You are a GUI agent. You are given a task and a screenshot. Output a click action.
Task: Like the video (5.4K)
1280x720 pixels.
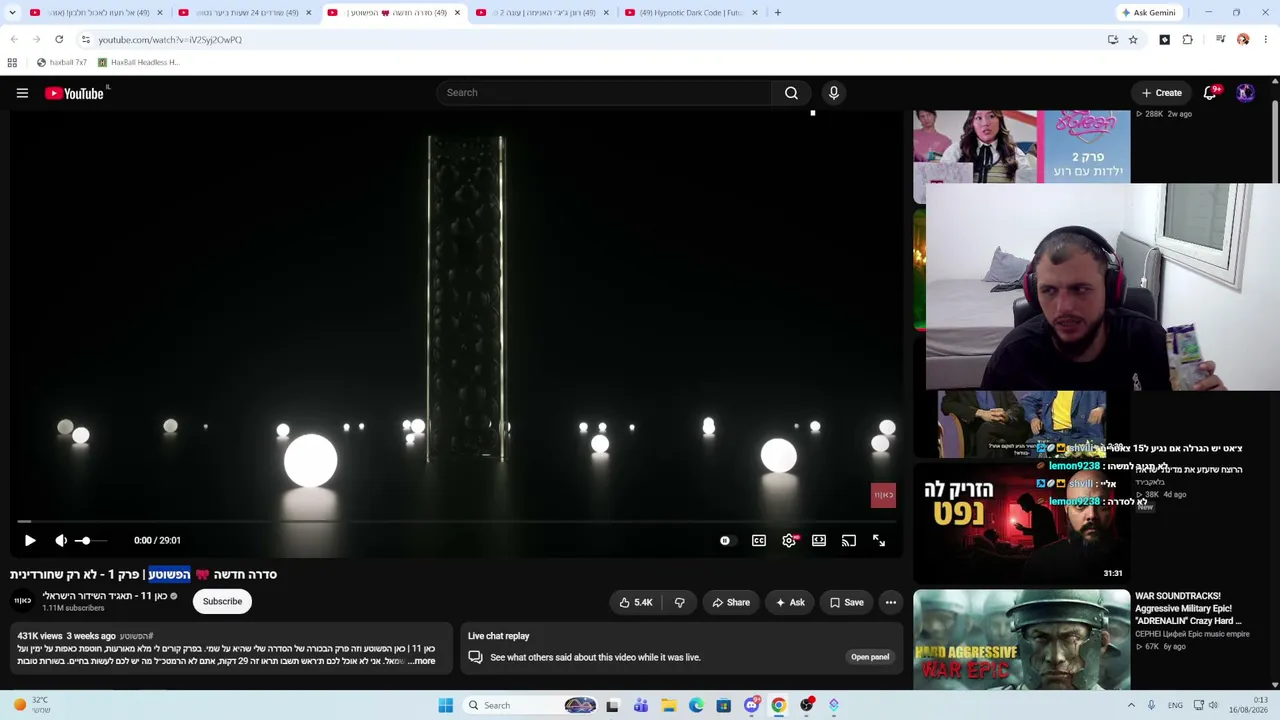(x=636, y=602)
